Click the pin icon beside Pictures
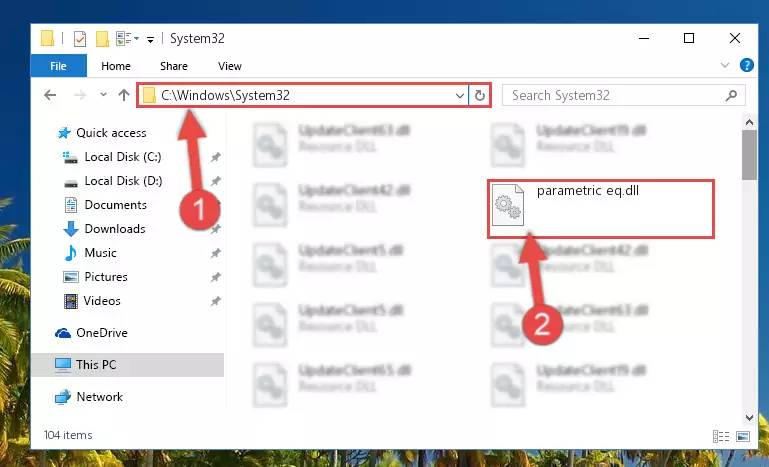769x467 pixels. pyautogui.click(x=215, y=277)
